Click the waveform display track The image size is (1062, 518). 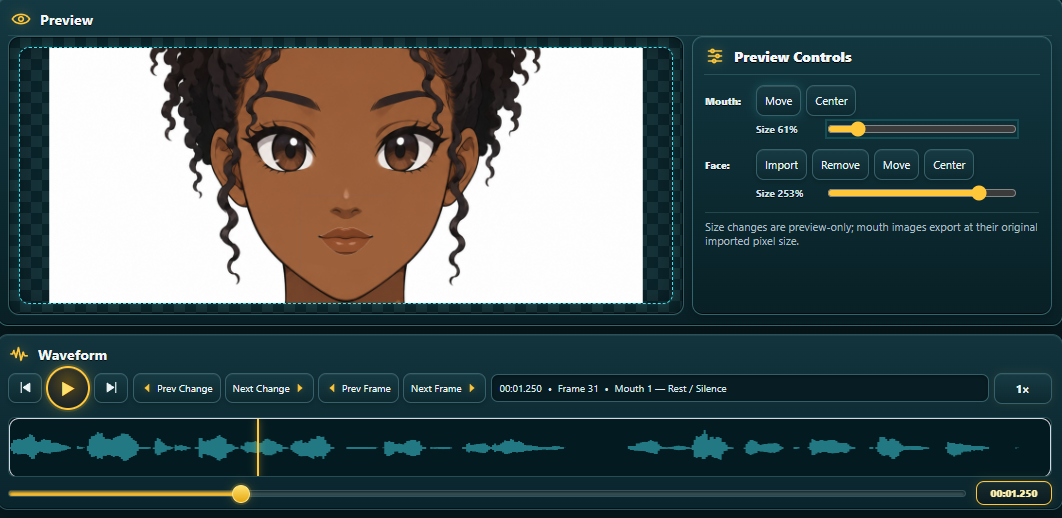coord(530,448)
